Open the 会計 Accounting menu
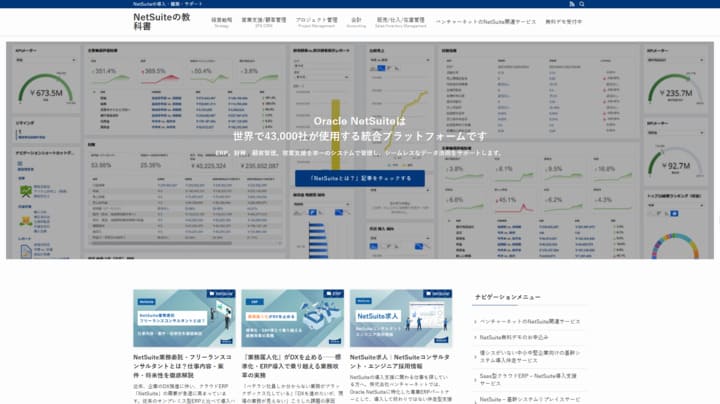 [x=356, y=22]
